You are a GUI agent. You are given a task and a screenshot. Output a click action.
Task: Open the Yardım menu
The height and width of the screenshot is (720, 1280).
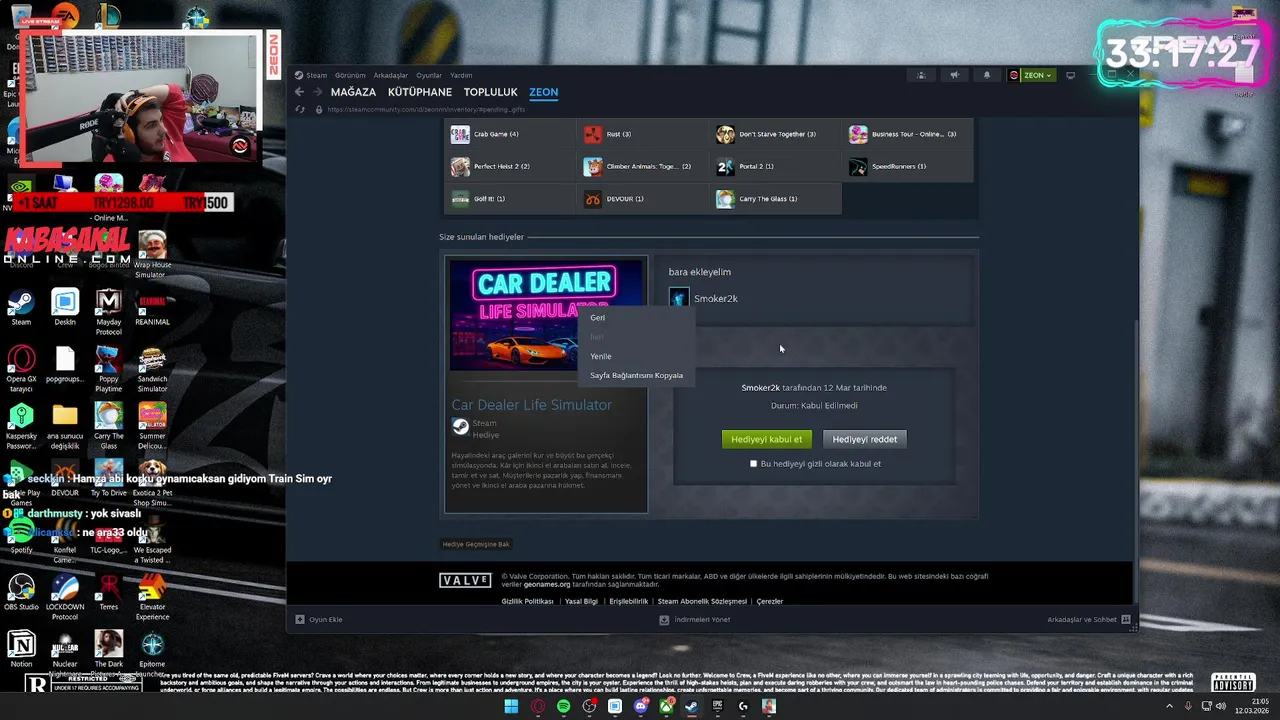461,75
